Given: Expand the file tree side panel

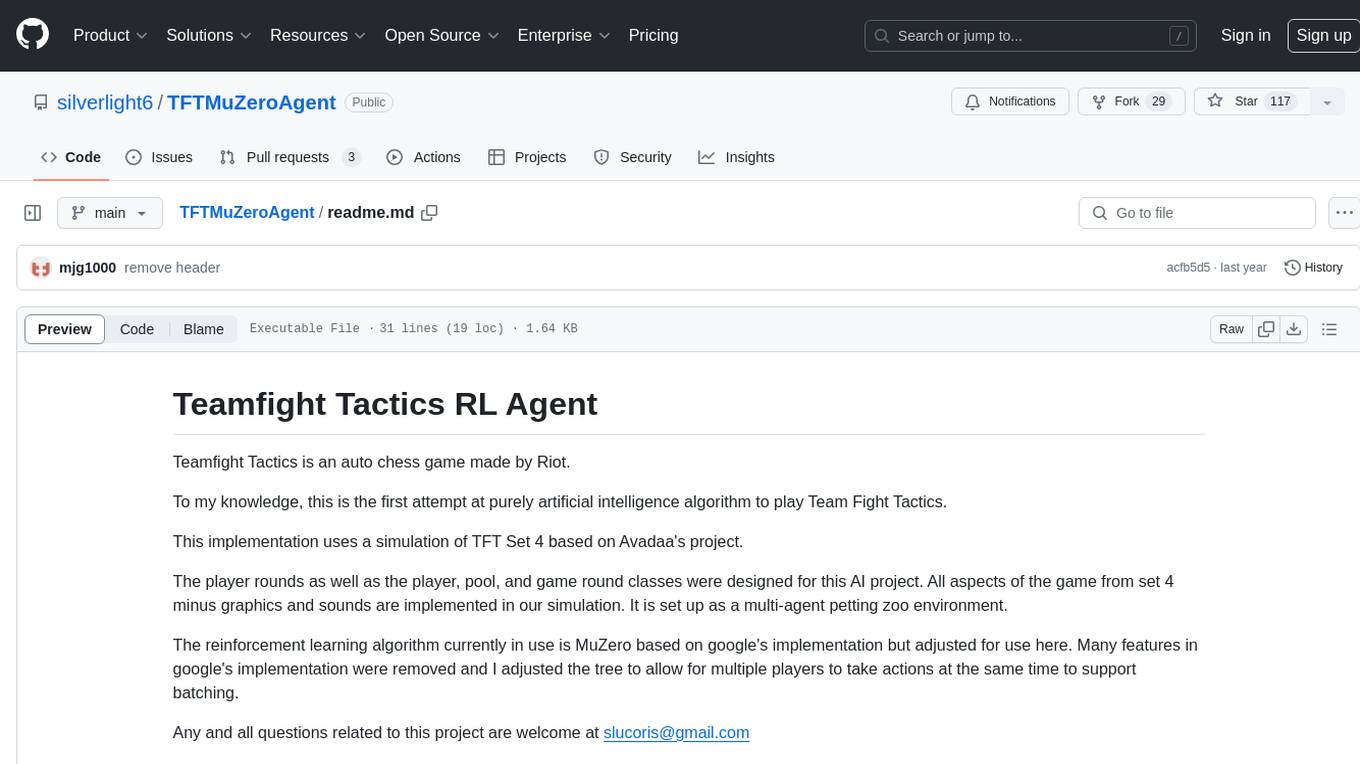Looking at the screenshot, I should tap(33, 213).
